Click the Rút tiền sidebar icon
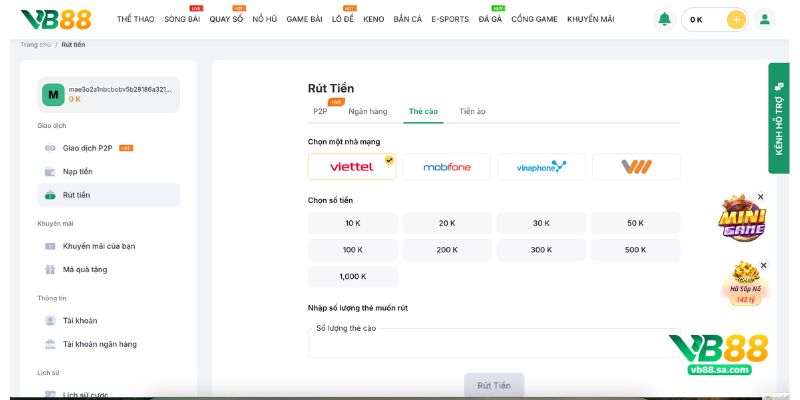800x400 pixels. click(50, 195)
